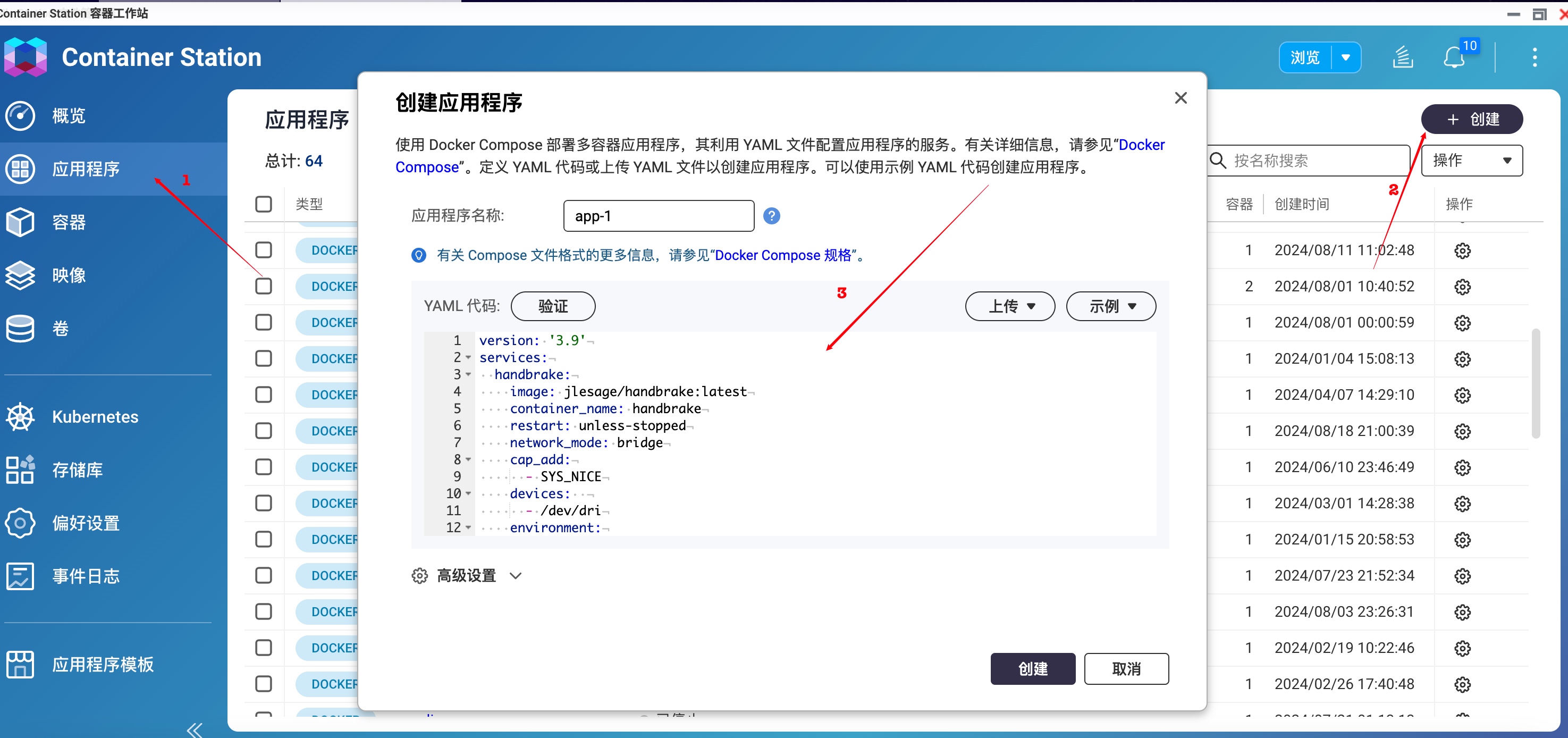The width and height of the screenshot is (1568, 738).
Task: Select 容器 from the sidebar
Action: click(x=68, y=222)
